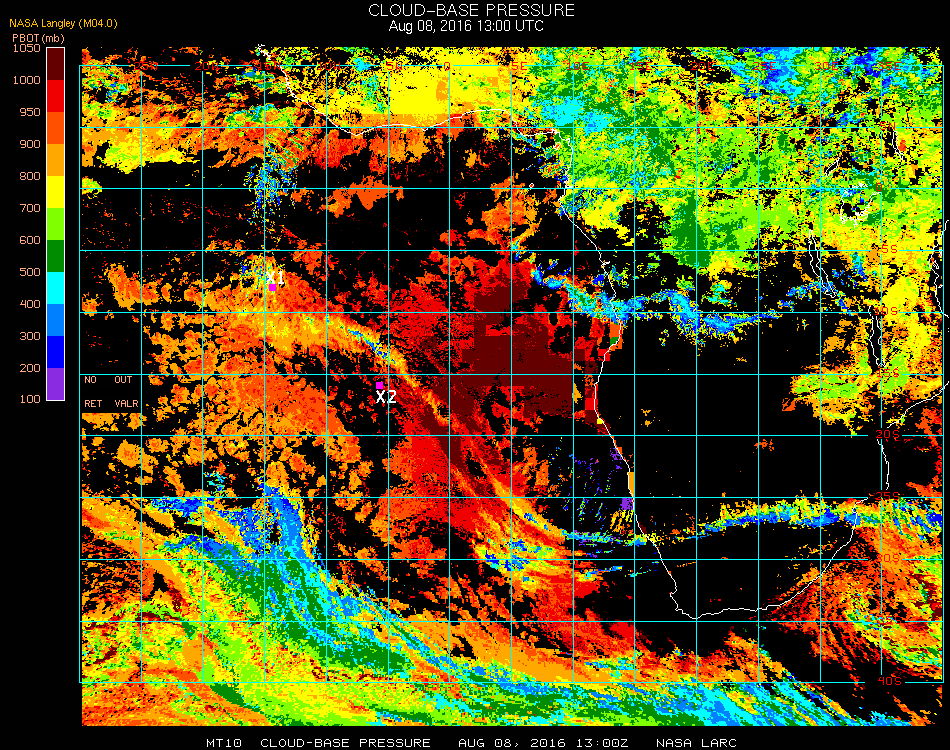The width and height of the screenshot is (950, 750).
Task: Click AUG 08, 2016 in the bottom caption
Action: pyautogui.click(x=512, y=743)
